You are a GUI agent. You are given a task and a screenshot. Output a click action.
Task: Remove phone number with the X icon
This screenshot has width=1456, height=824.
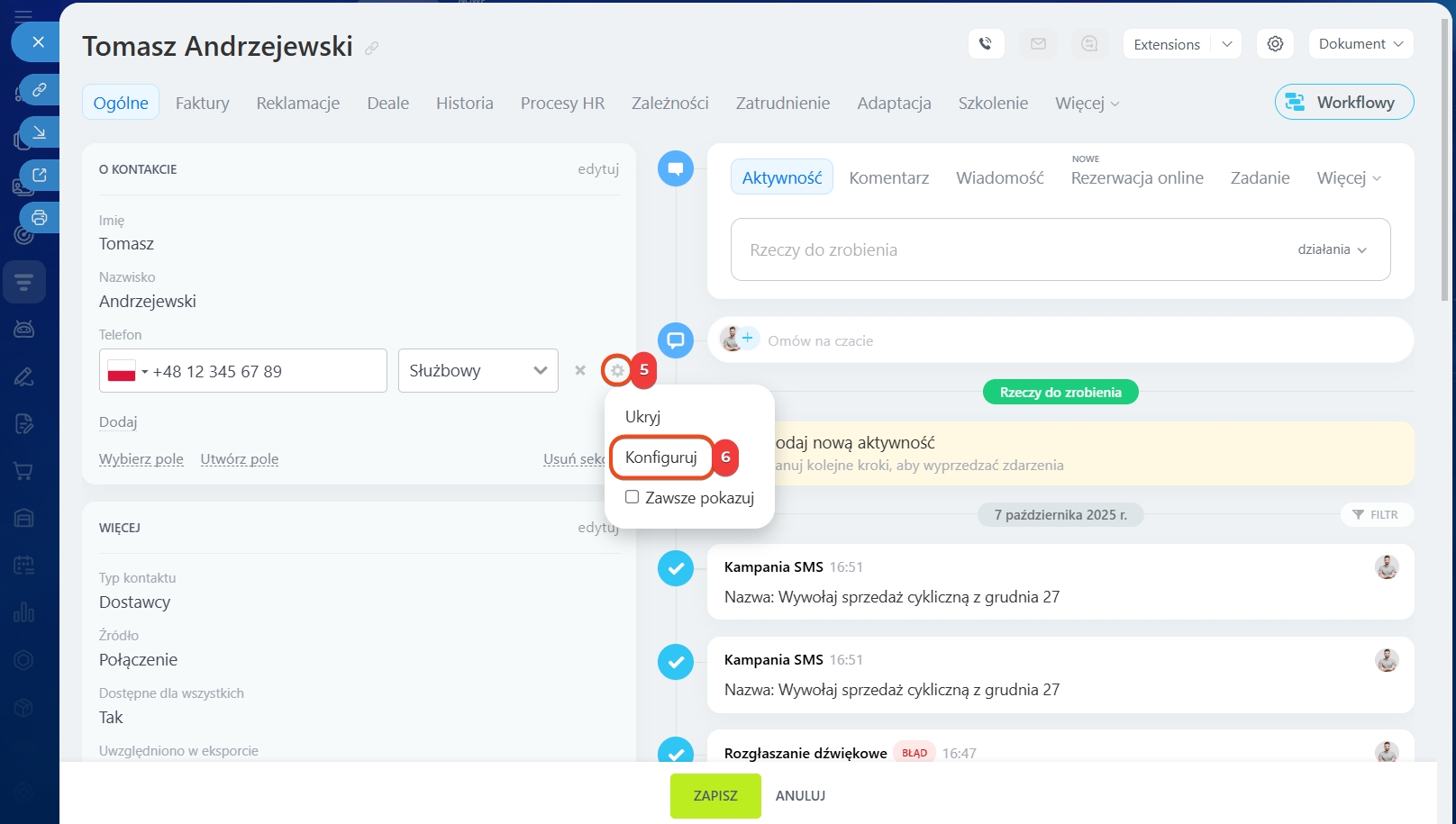580,370
